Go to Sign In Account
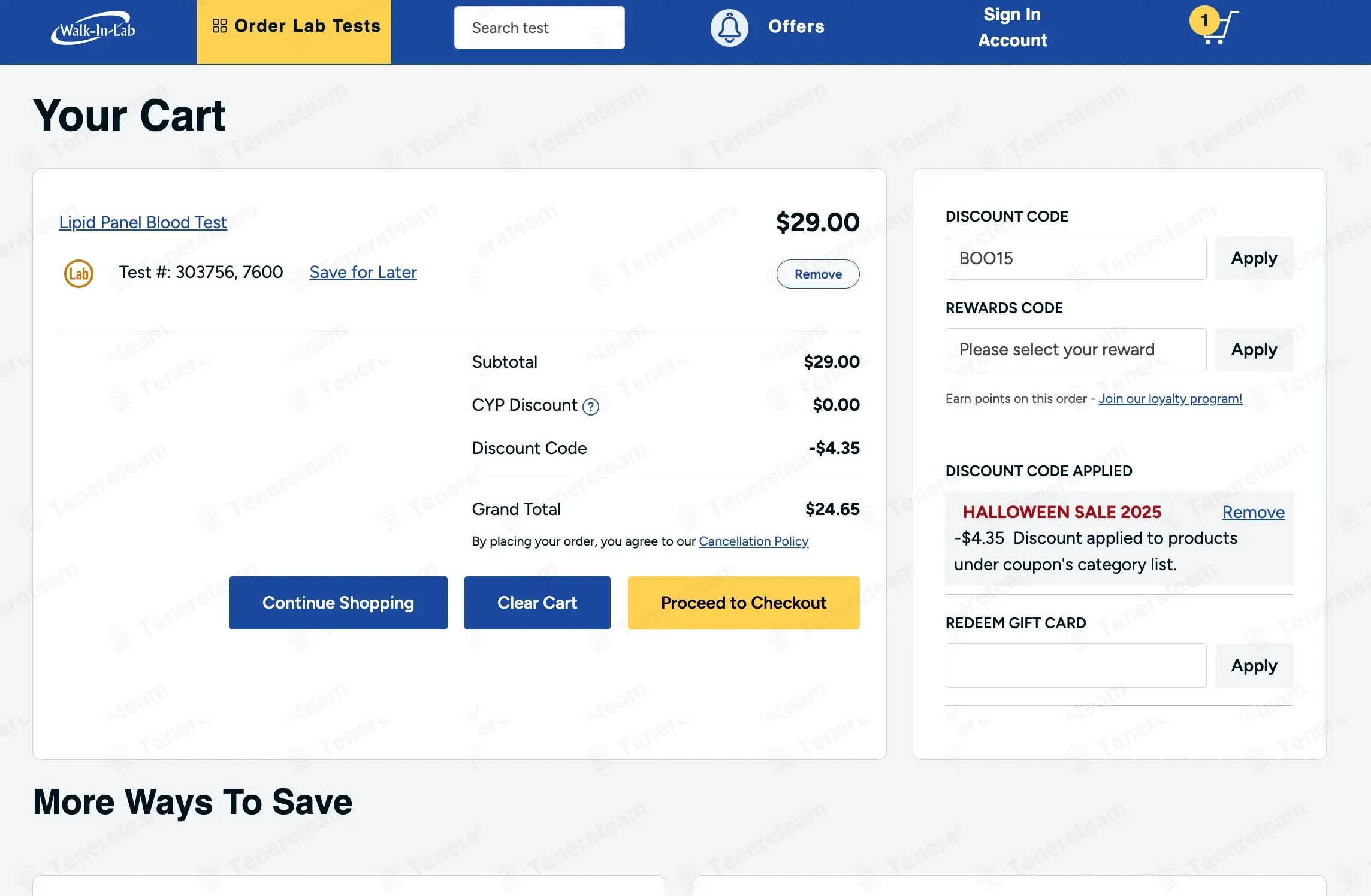This screenshot has height=896, width=1371. click(x=1012, y=28)
